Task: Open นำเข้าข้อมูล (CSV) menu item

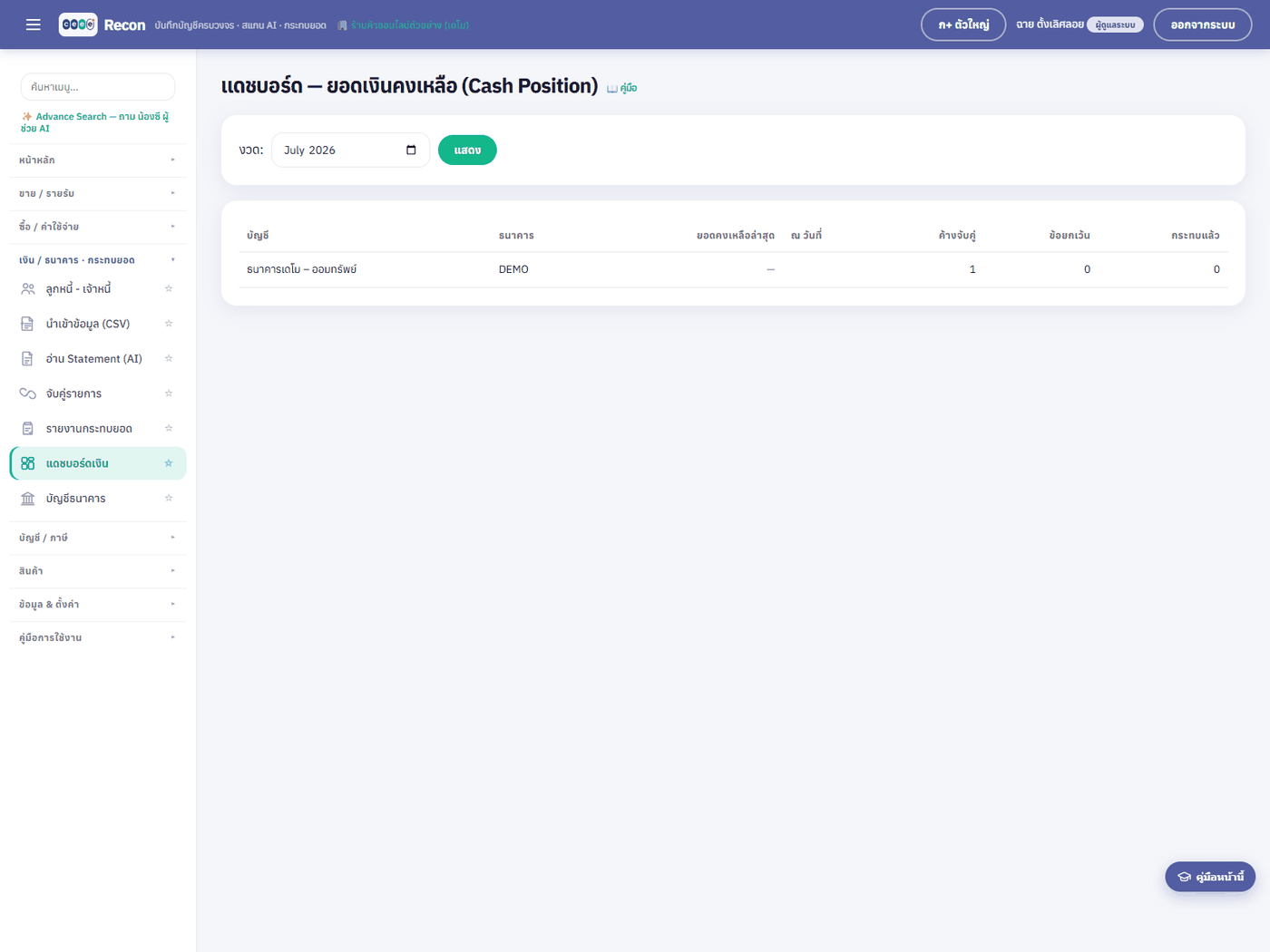Action: click(x=98, y=324)
